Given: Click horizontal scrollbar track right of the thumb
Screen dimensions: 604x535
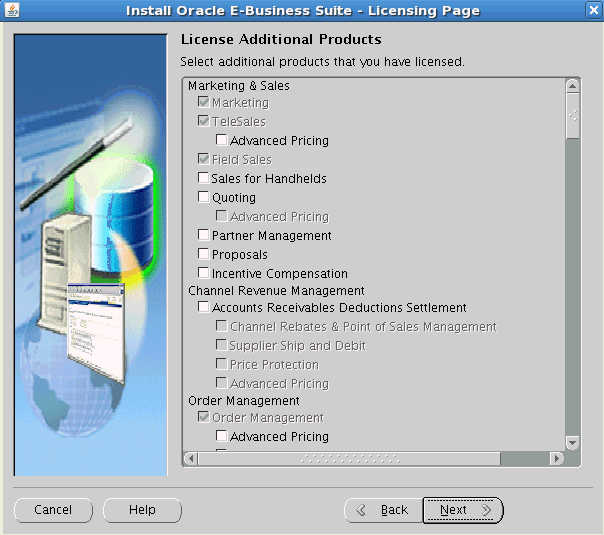Looking at the screenshot, I should 525,458.
